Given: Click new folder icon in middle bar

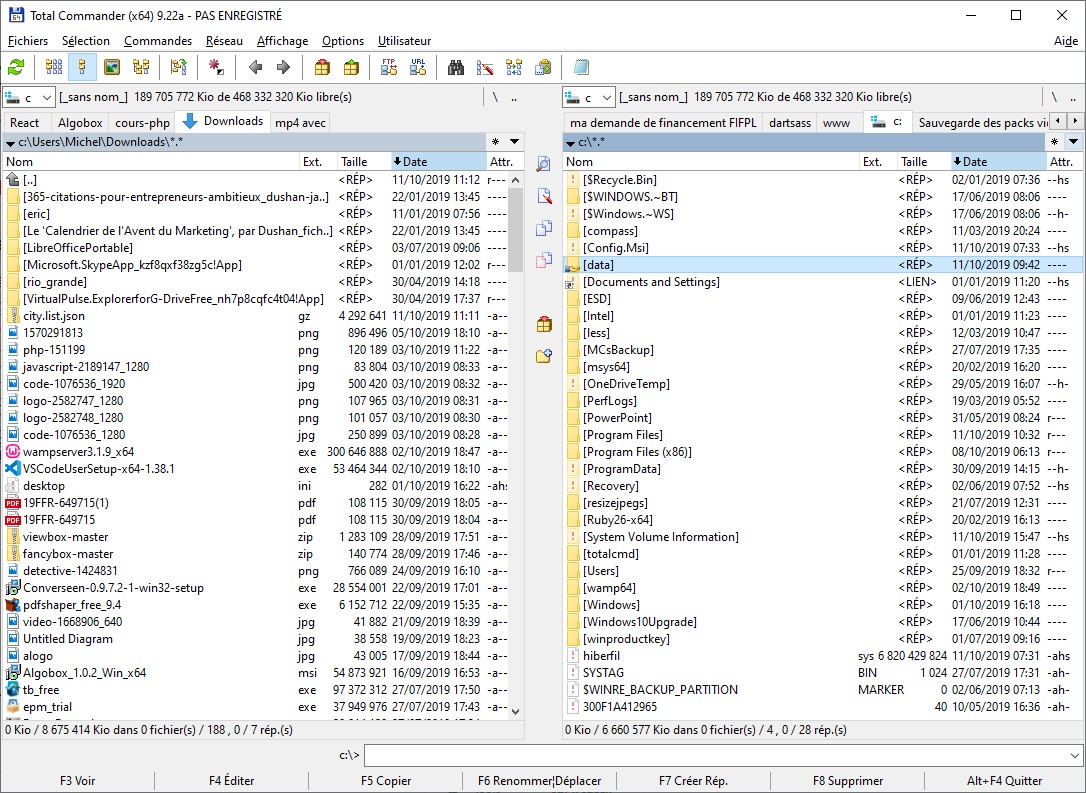Looking at the screenshot, I should 544,356.
